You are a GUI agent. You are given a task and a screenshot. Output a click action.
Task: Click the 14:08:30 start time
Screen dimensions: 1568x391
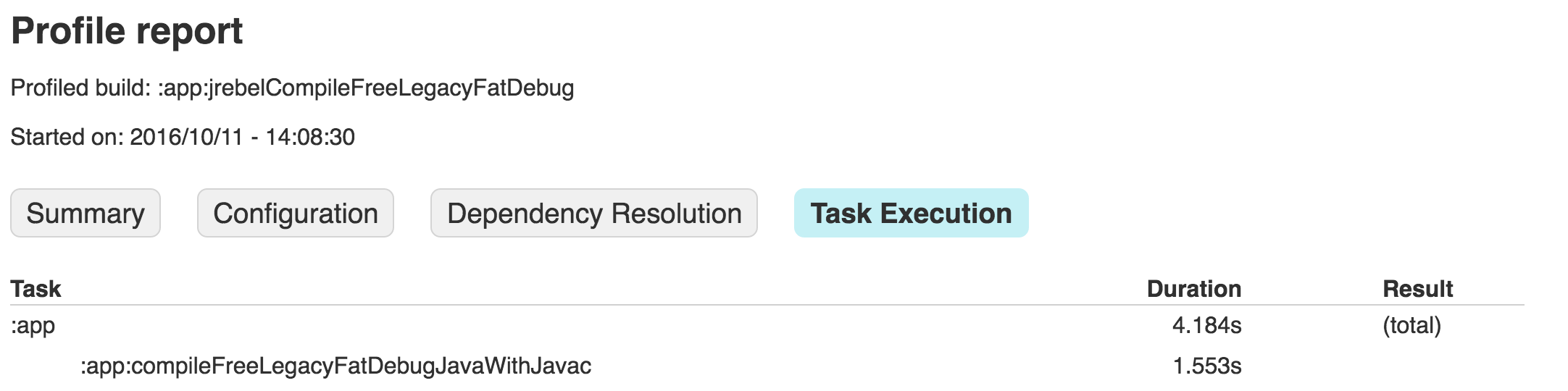[310, 137]
